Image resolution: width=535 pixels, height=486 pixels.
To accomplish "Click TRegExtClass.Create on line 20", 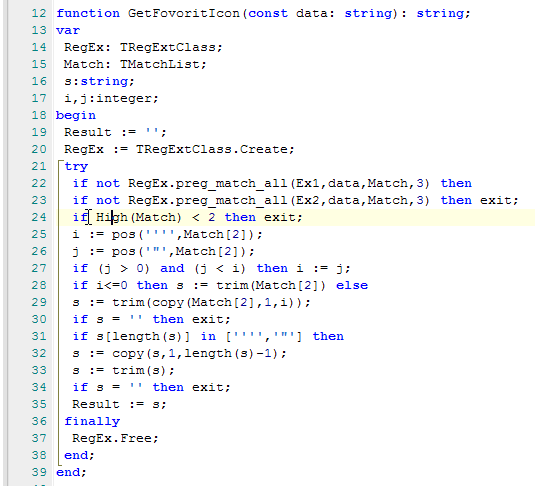I will [x=215, y=149].
